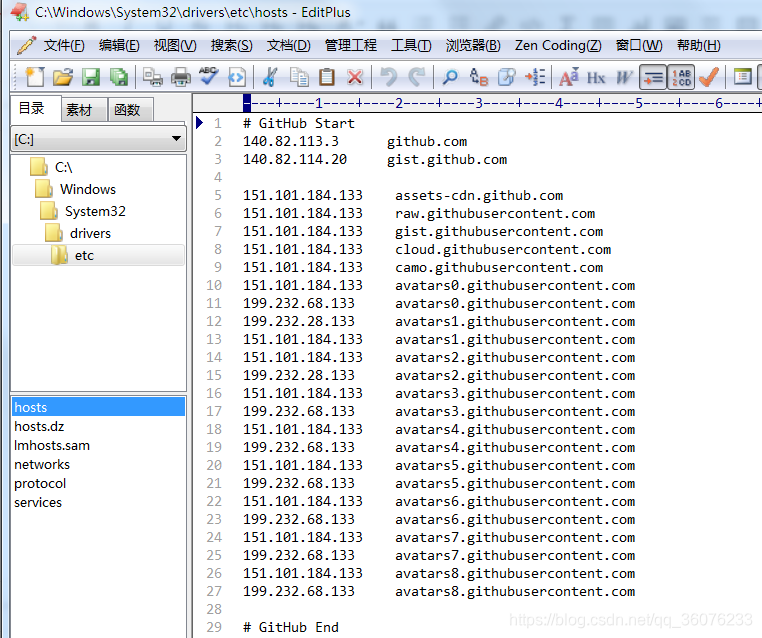Screen dimensions: 762x638
Task: Click assets-cdn.github.com on line 5
Action: tap(479, 195)
